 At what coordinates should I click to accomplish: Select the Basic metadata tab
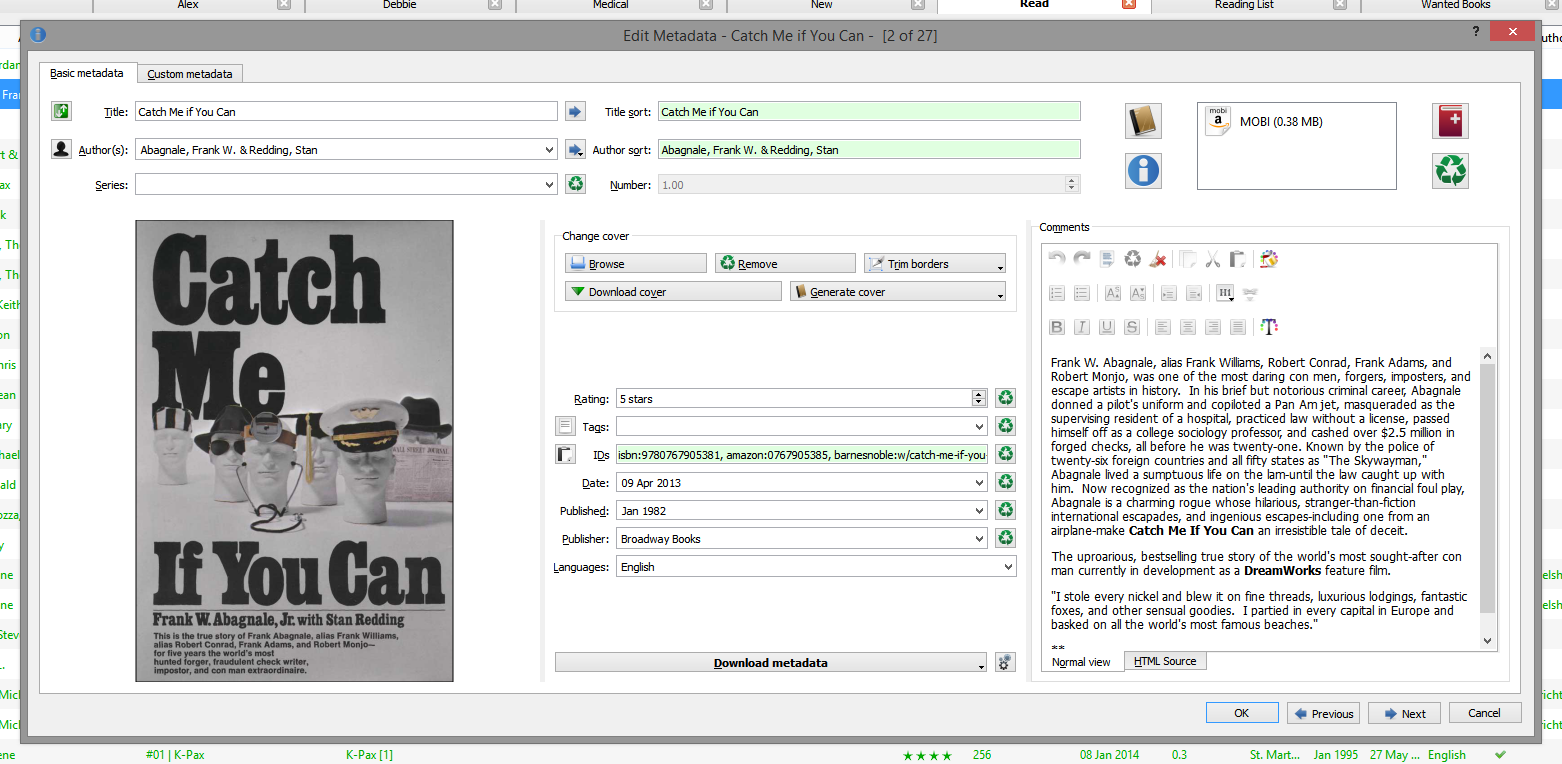tap(87, 73)
